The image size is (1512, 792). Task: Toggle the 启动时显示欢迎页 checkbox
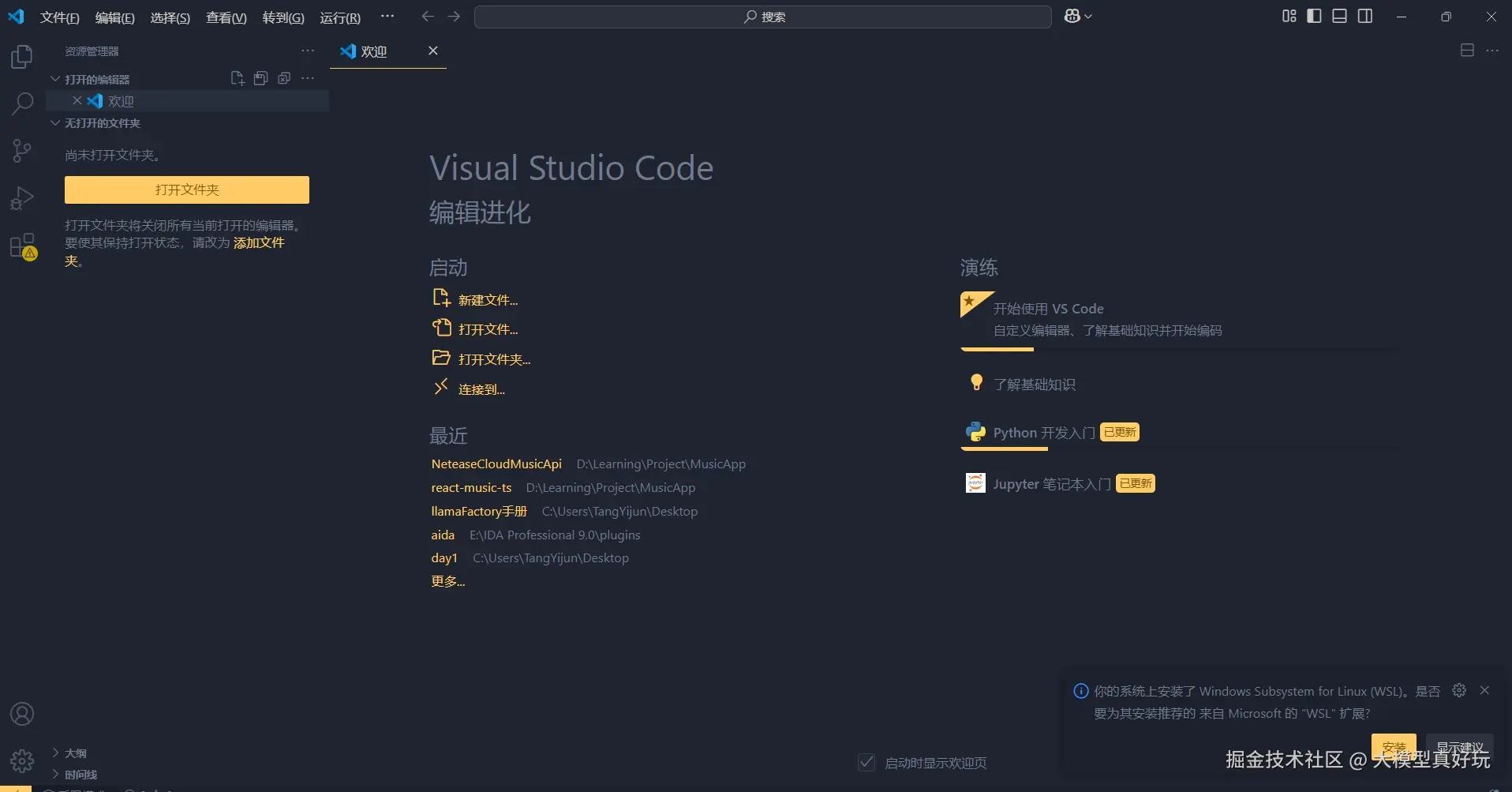(866, 763)
